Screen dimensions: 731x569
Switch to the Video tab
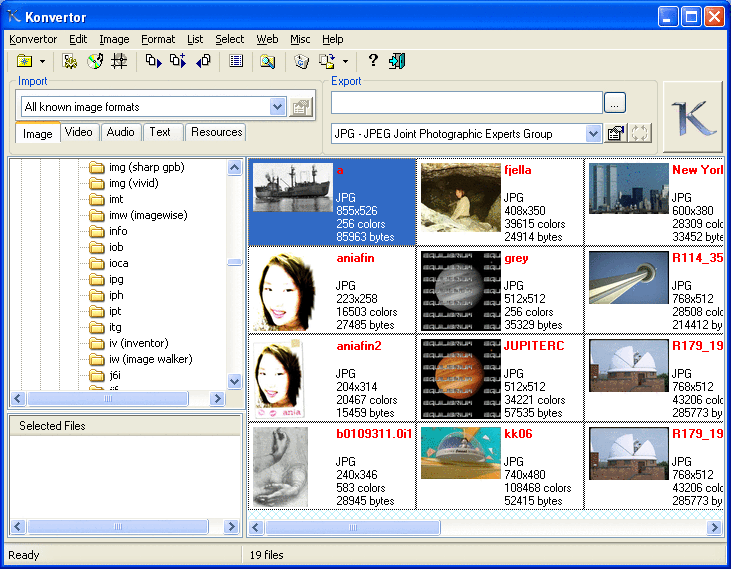(x=78, y=132)
